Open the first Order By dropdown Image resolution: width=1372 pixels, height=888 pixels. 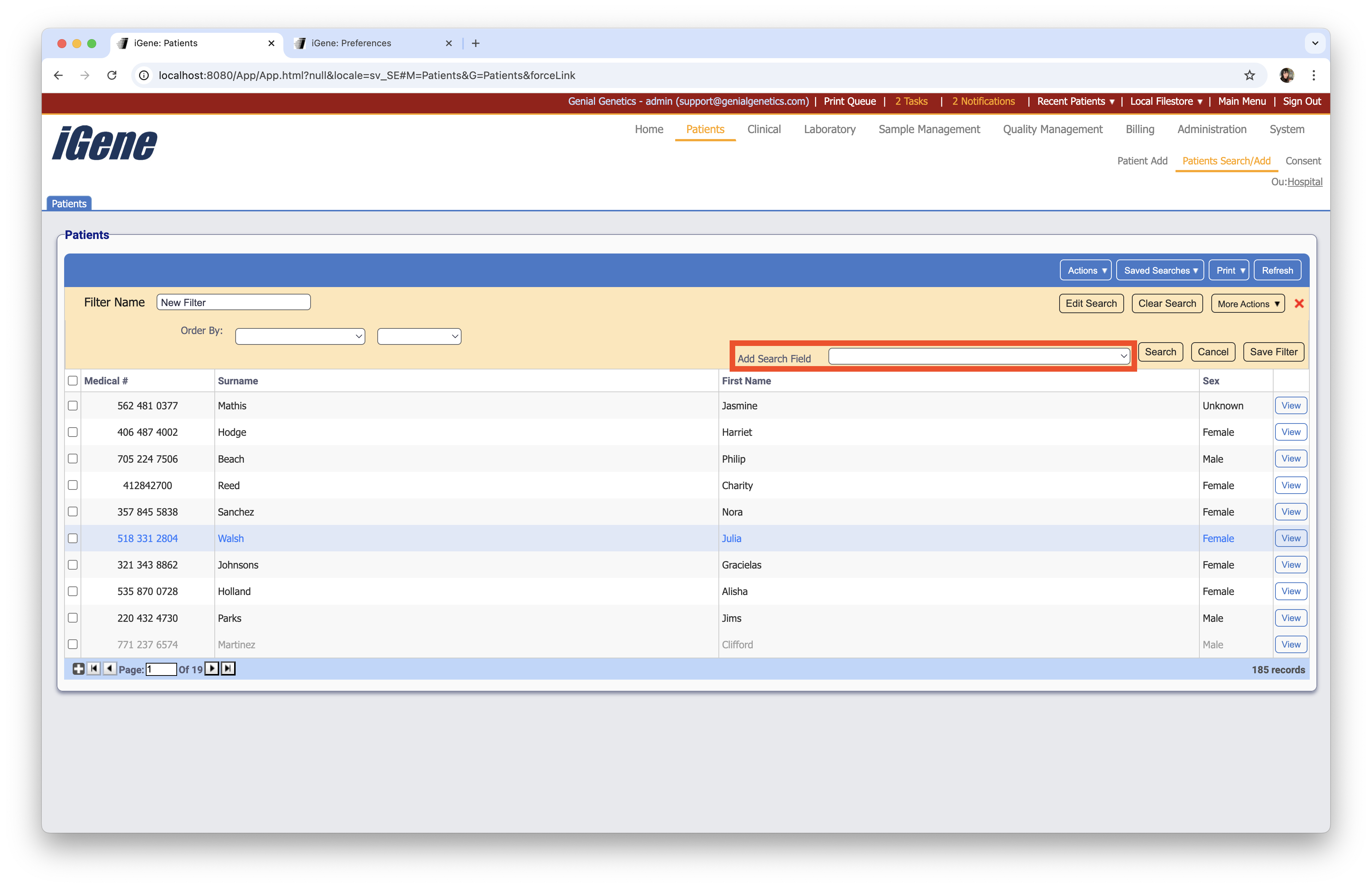click(x=300, y=336)
